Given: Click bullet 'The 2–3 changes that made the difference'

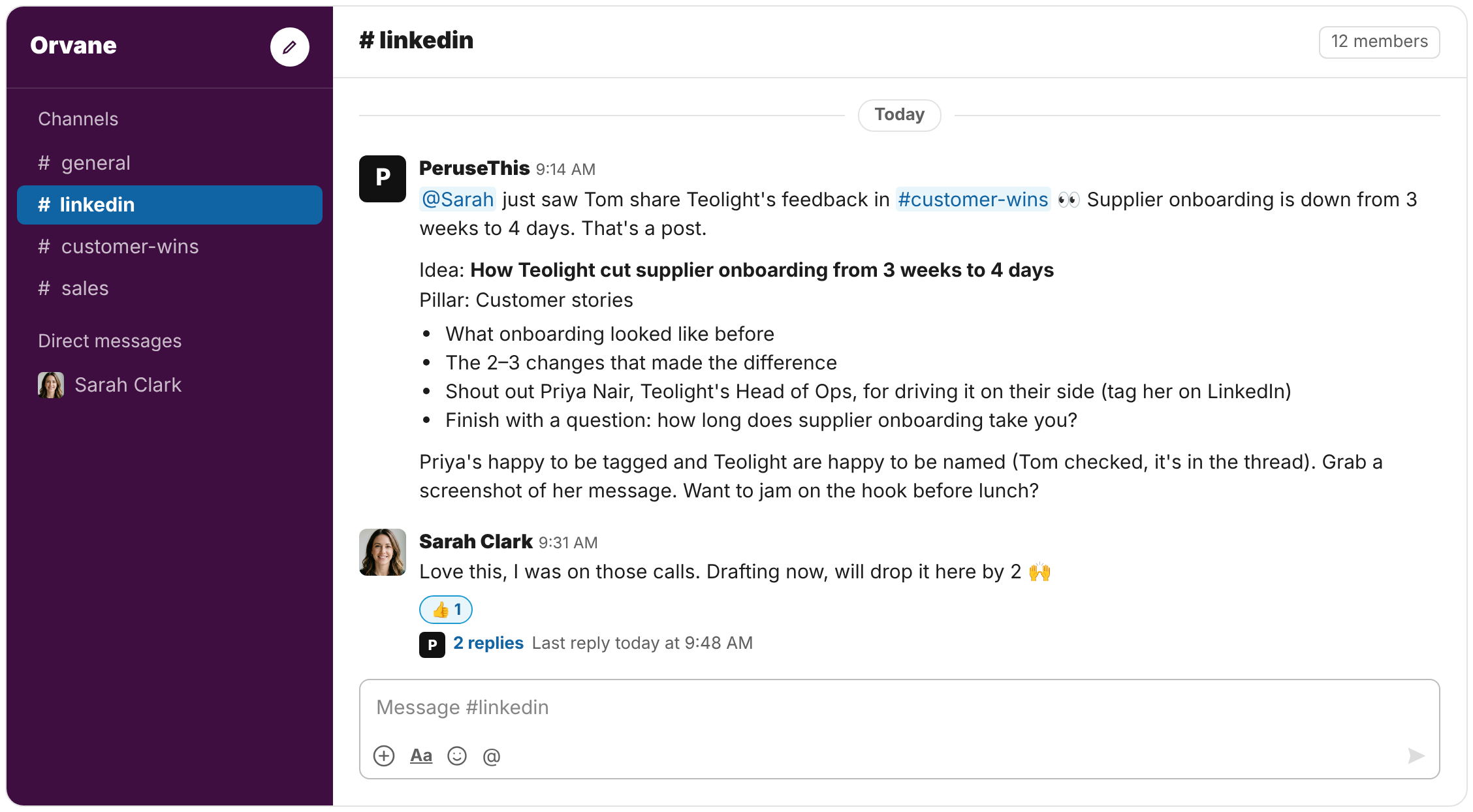Looking at the screenshot, I should pyautogui.click(x=641, y=363).
